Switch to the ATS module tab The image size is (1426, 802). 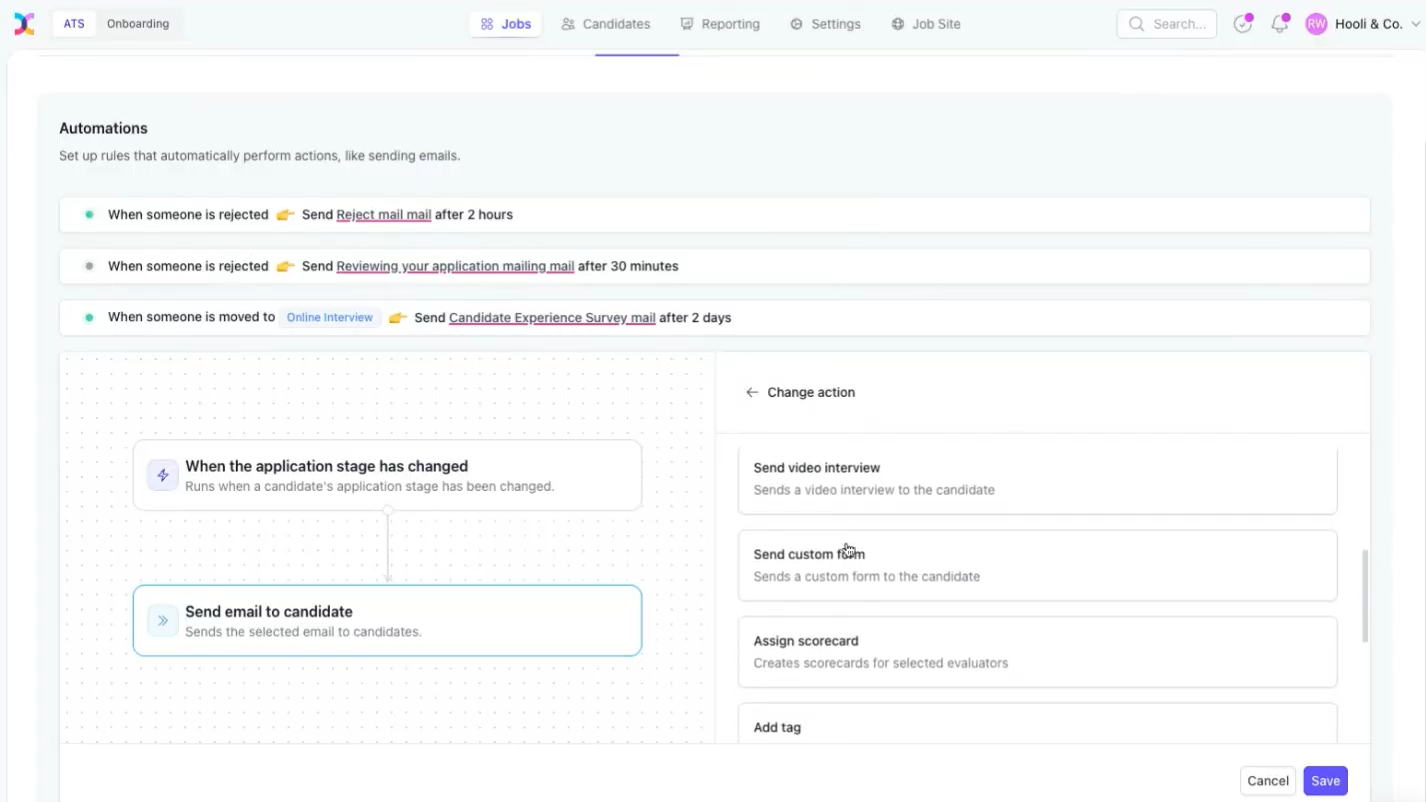(x=74, y=24)
